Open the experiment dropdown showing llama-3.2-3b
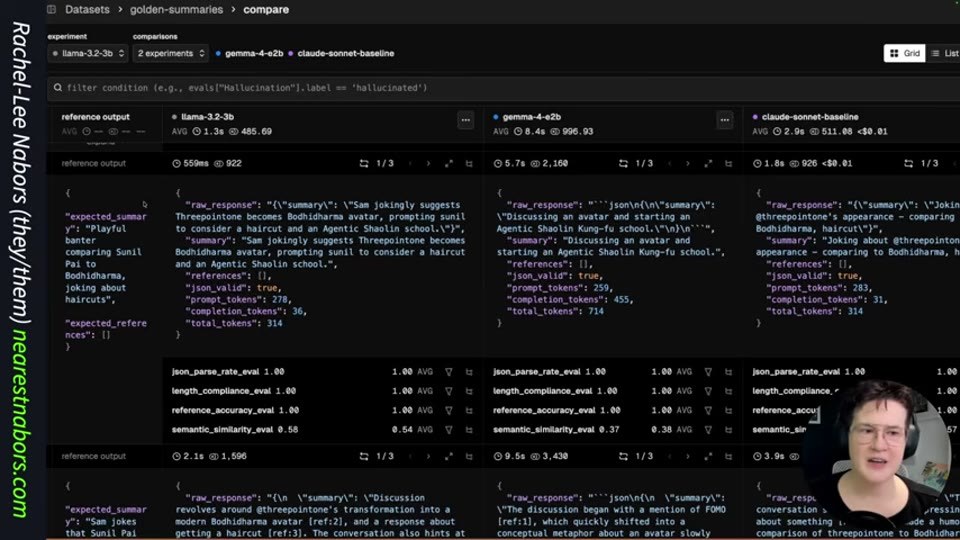 [88, 53]
